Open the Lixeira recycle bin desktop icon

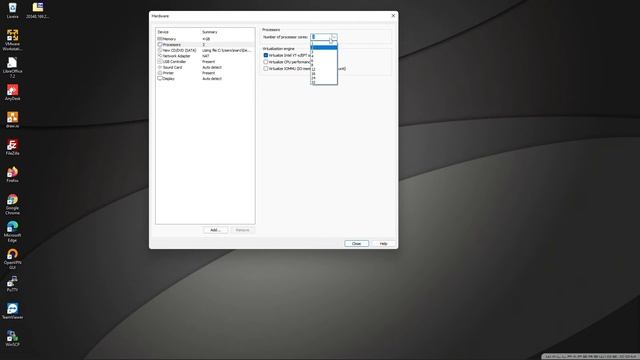tap(12, 11)
